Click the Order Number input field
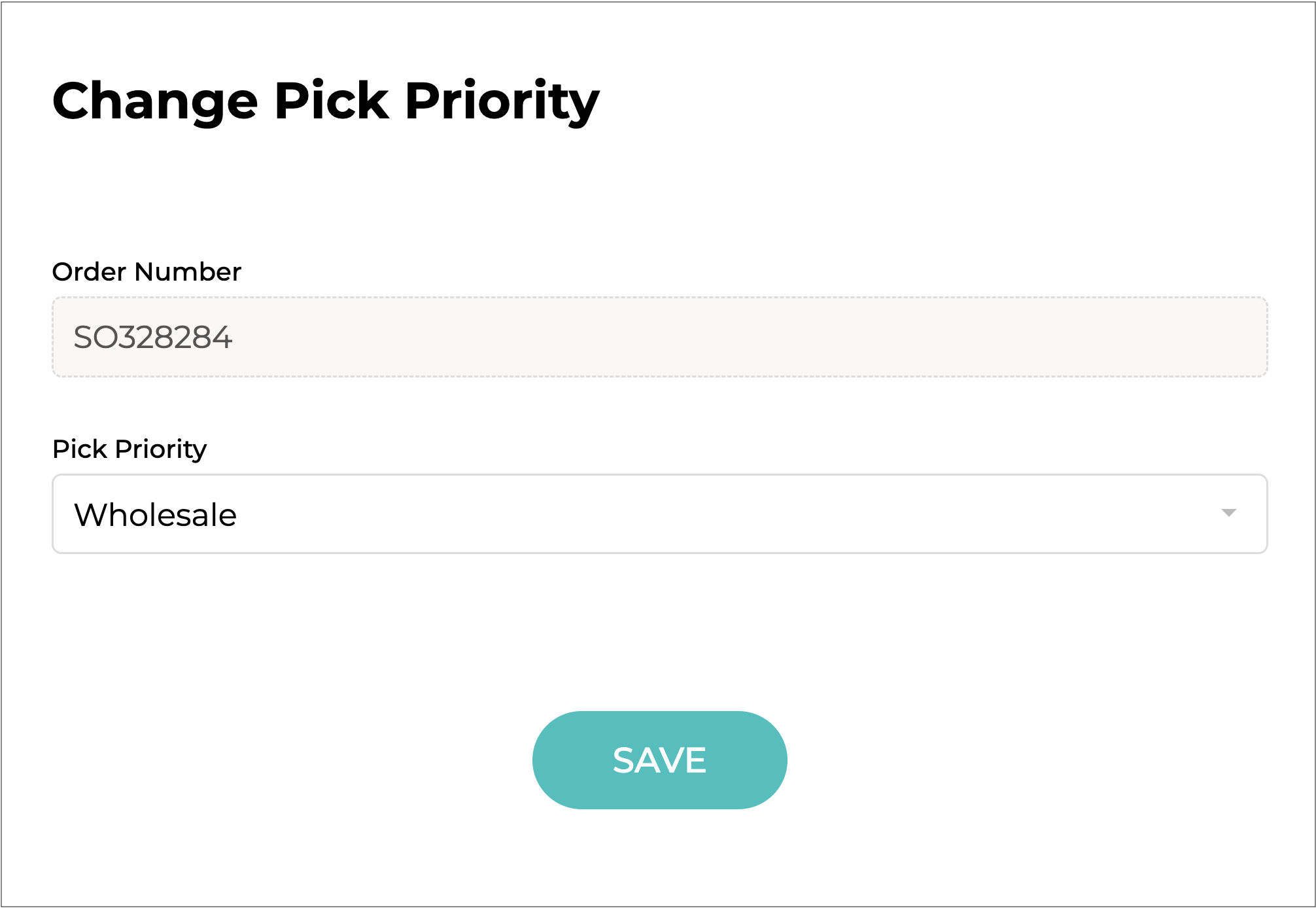 click(659, 337)
